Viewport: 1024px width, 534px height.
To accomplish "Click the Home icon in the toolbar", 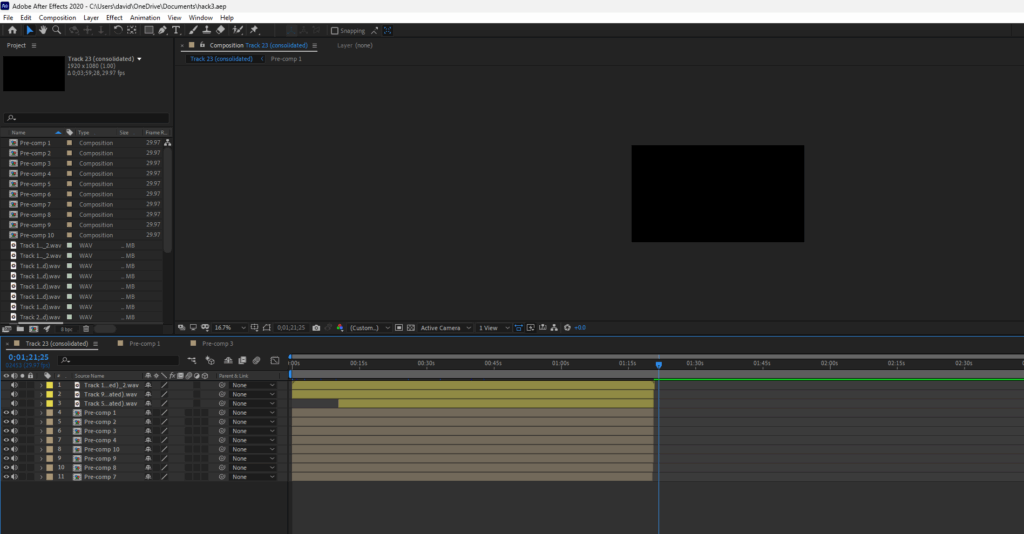I will 12,30.
